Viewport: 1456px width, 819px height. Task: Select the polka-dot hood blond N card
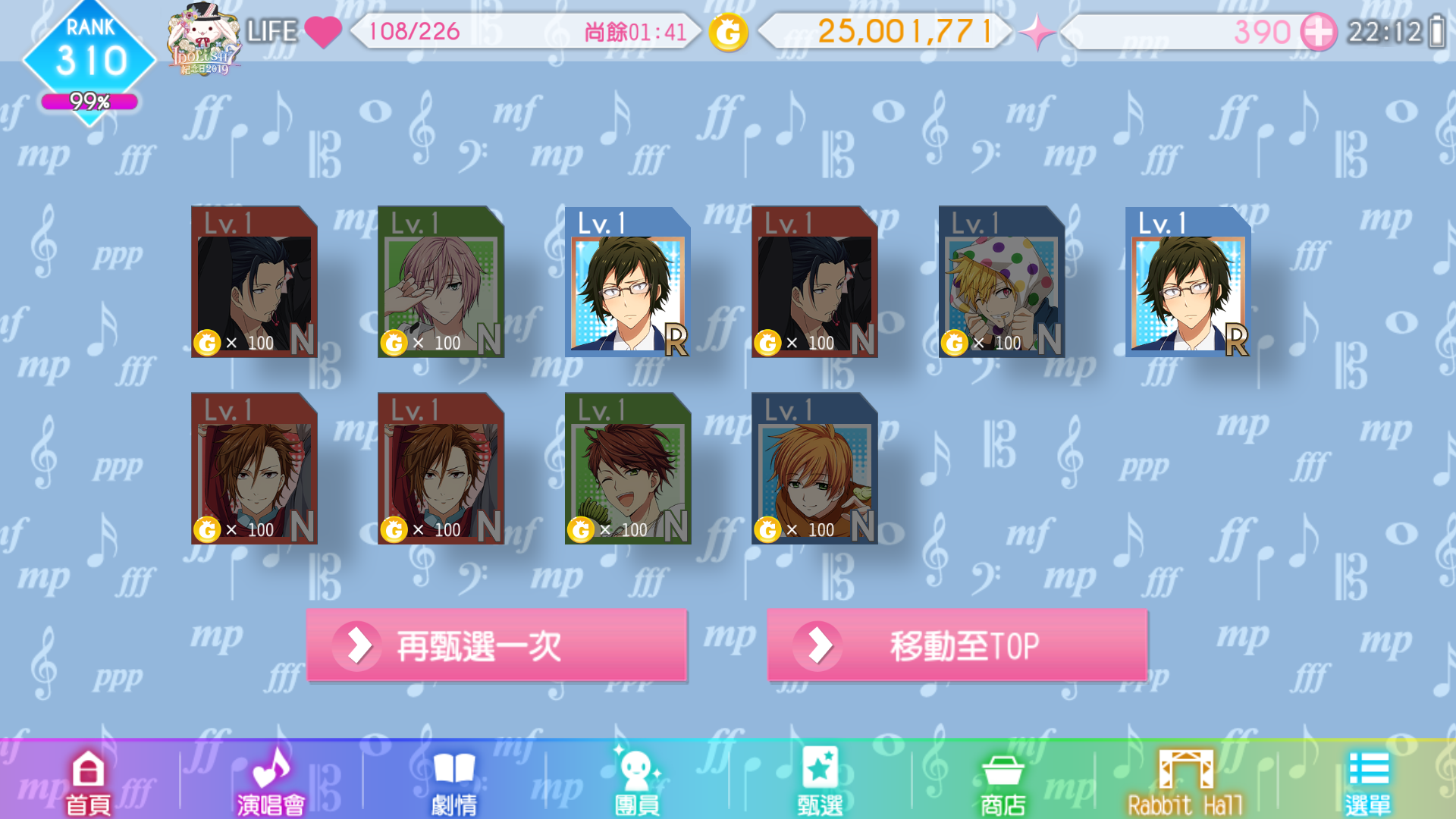pyautogui.click(x=1001, y=281)
